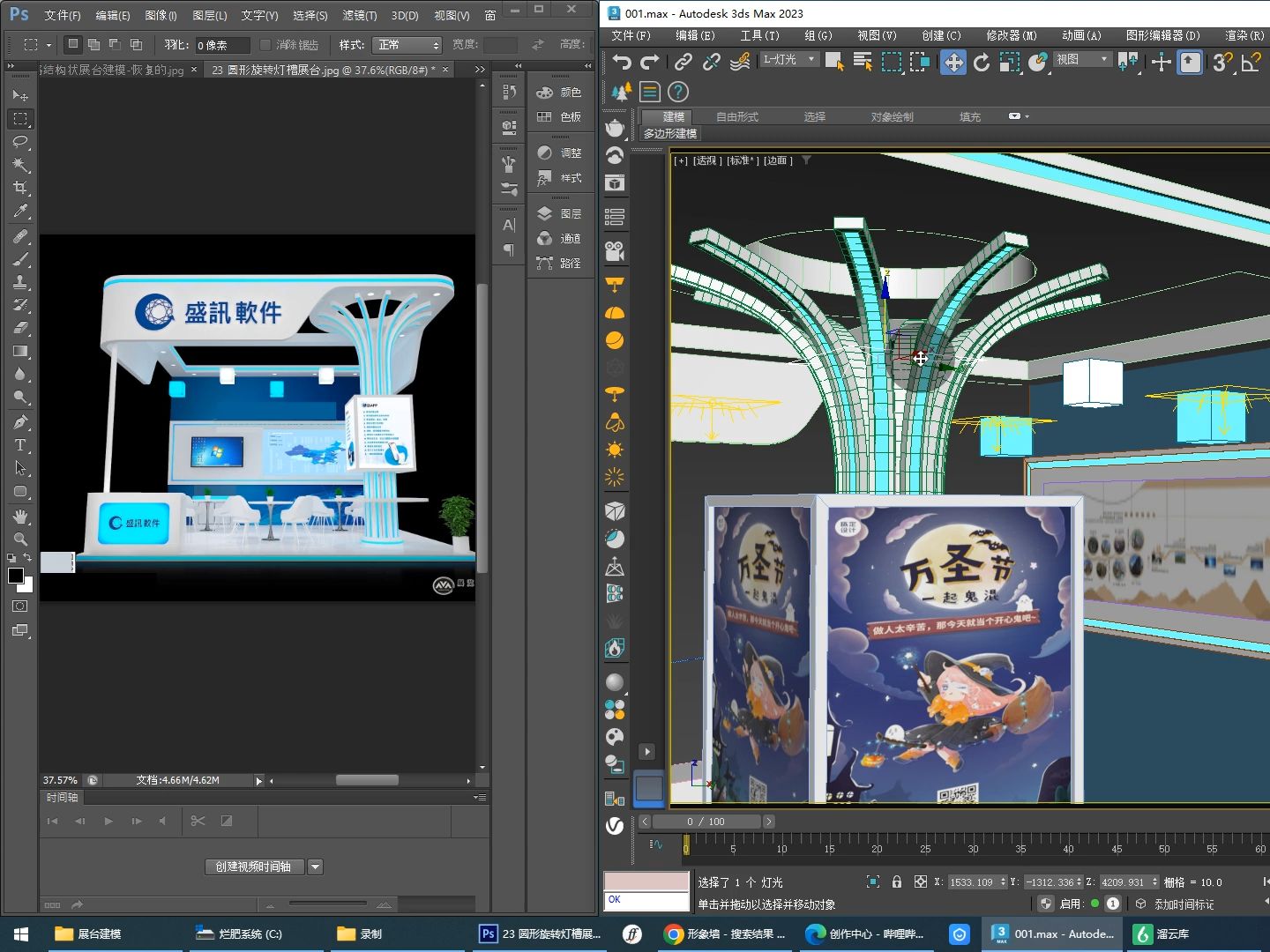Select the Zoom tool in Photoshop
This screenshot has width=1270, height=952.
pyautogui.click(x=20, y=539)
